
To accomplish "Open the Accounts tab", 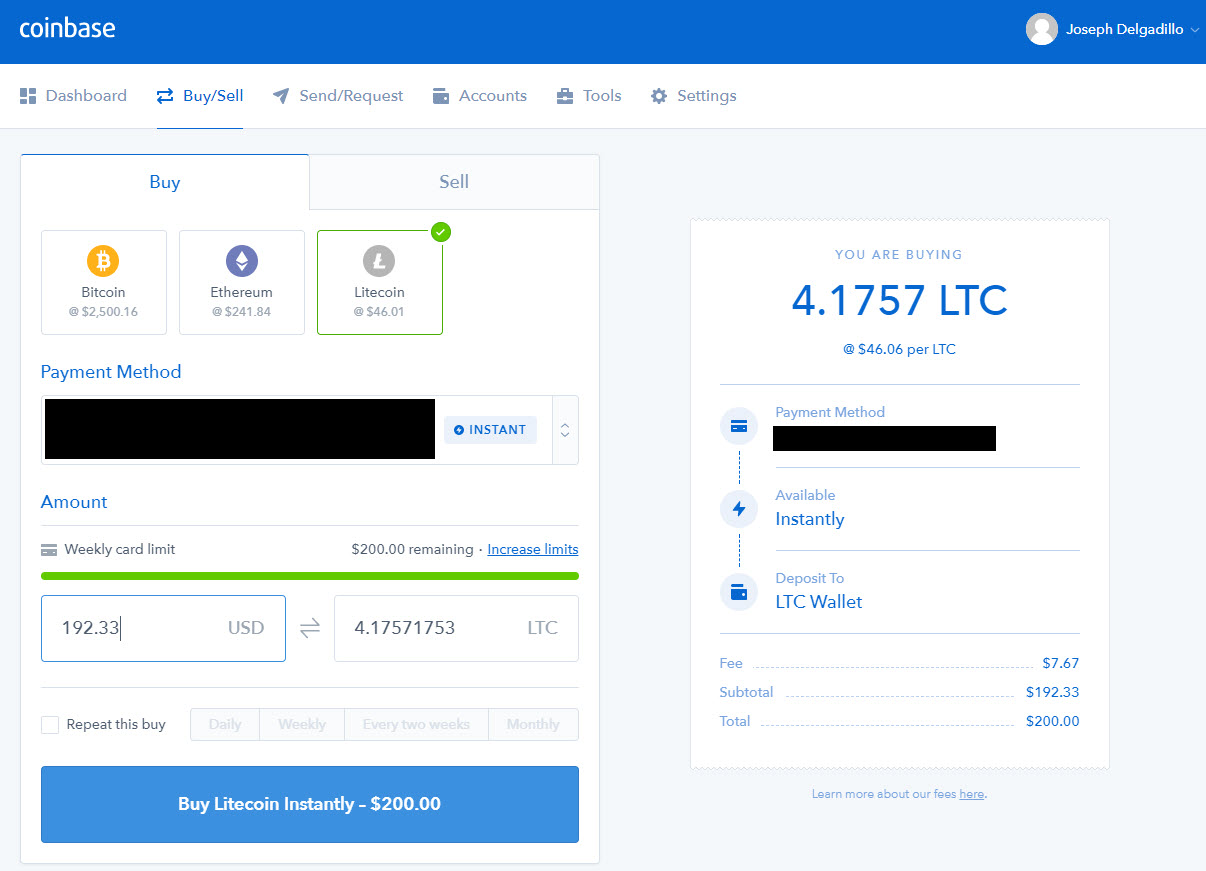I will pyautogui.click(x=479, y=96).
